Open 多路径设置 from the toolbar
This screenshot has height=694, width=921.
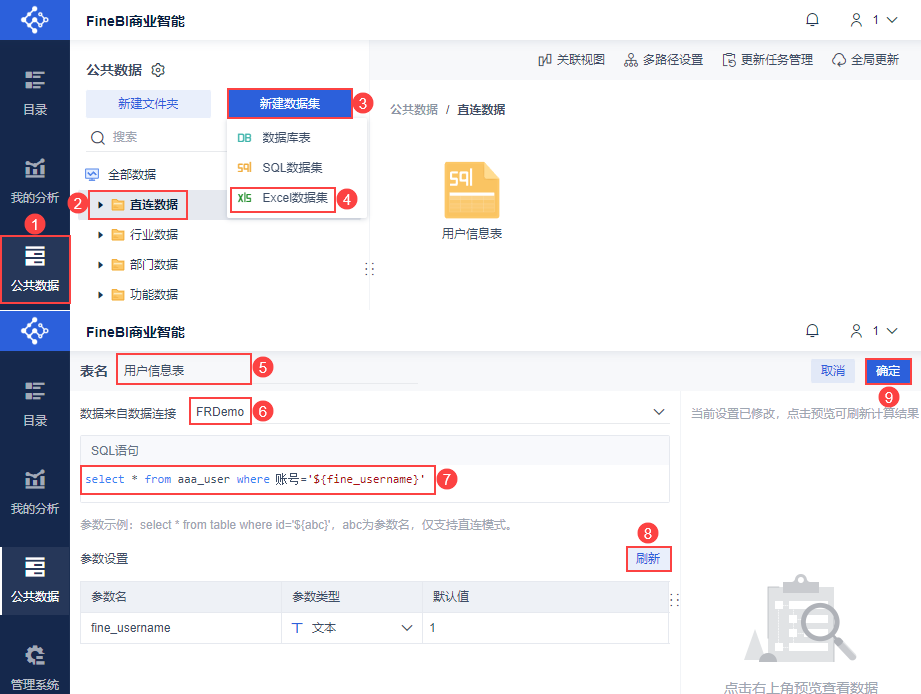coord(663,59)
